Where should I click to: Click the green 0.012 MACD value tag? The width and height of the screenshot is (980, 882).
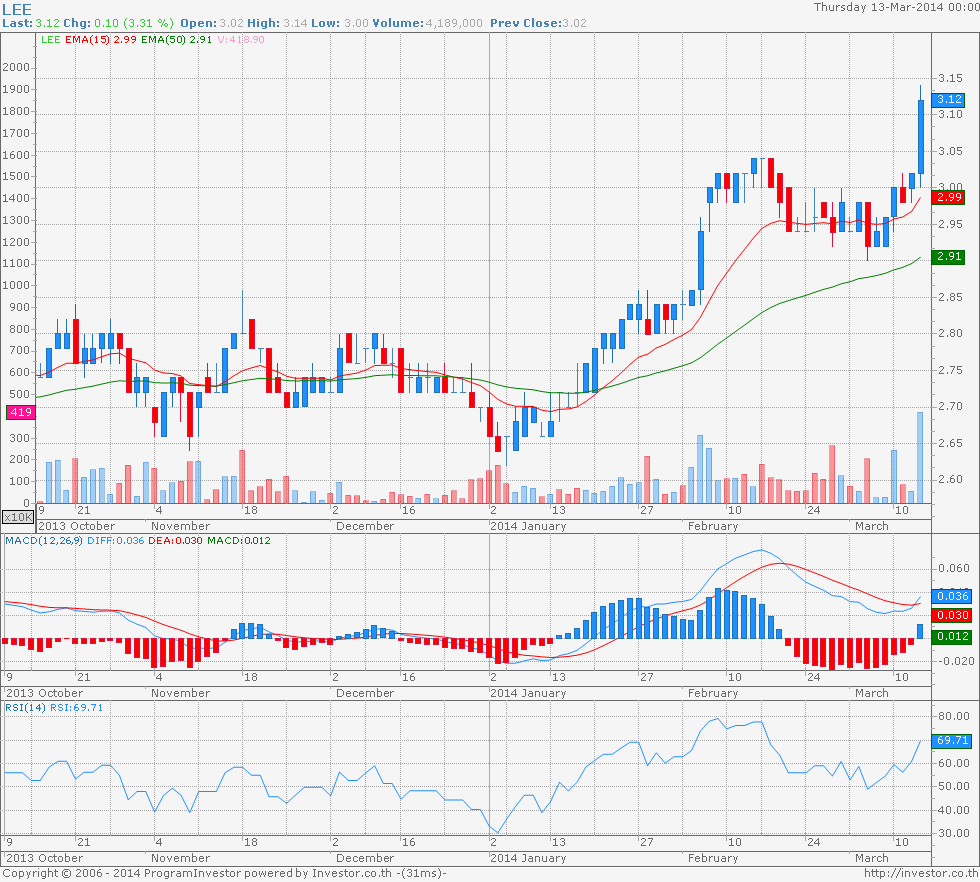point(950,636)
